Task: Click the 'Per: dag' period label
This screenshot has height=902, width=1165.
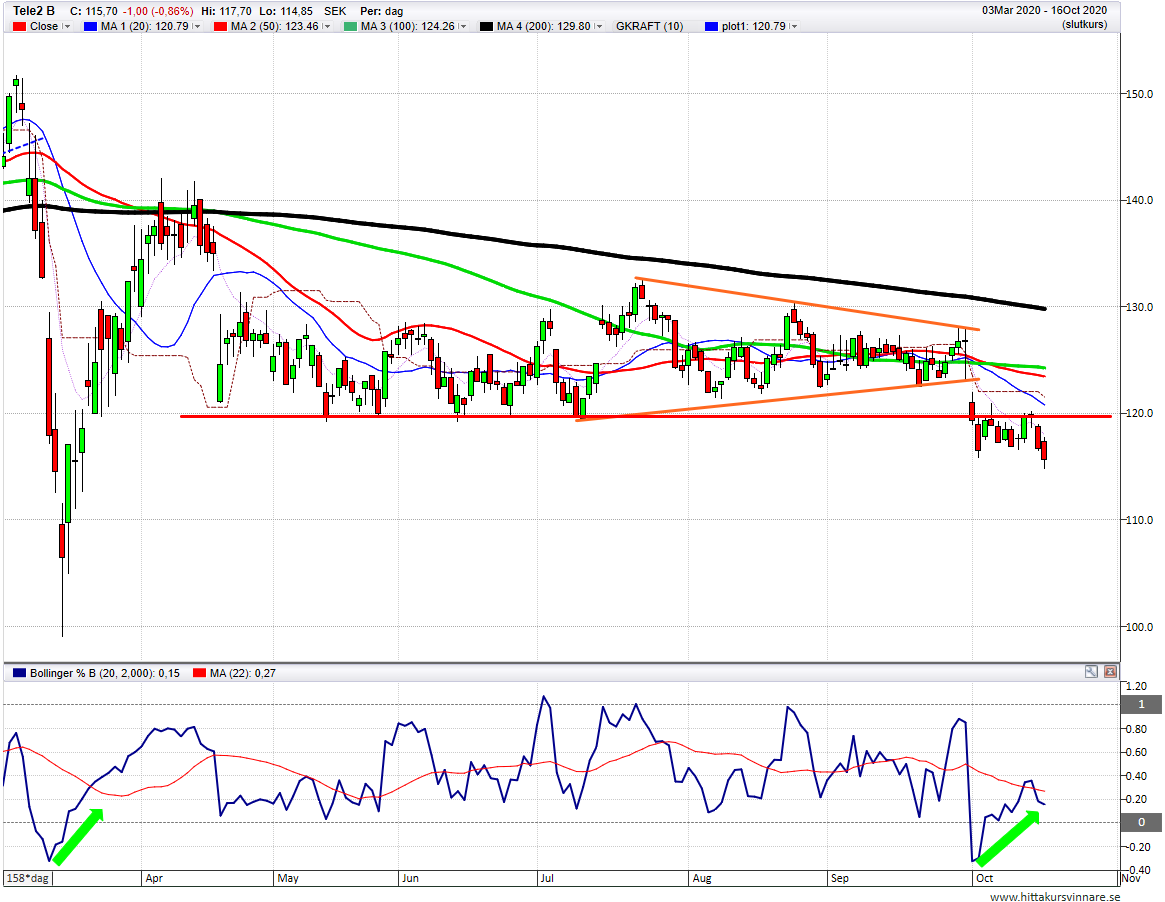Action: click(x=381, y=11)
